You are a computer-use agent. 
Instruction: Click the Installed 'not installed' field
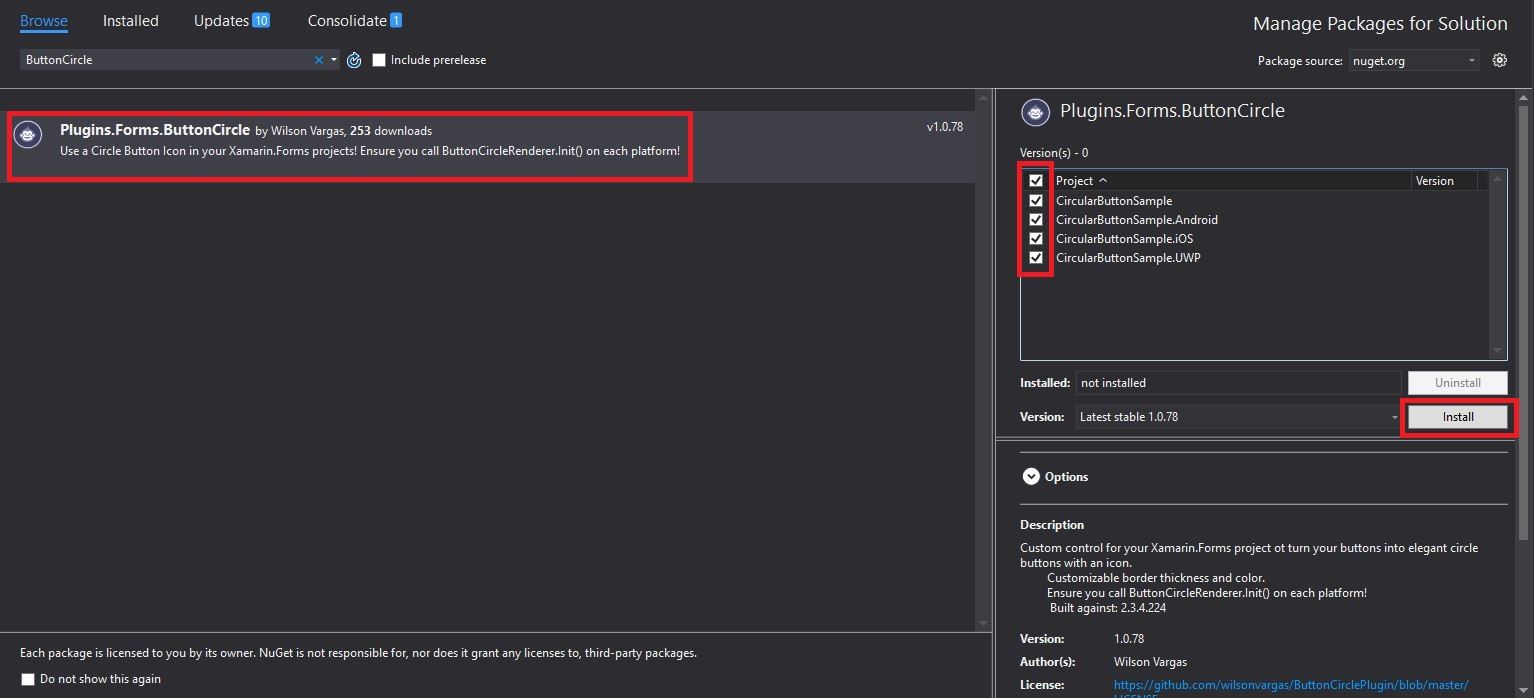(x=1239, y=383)
